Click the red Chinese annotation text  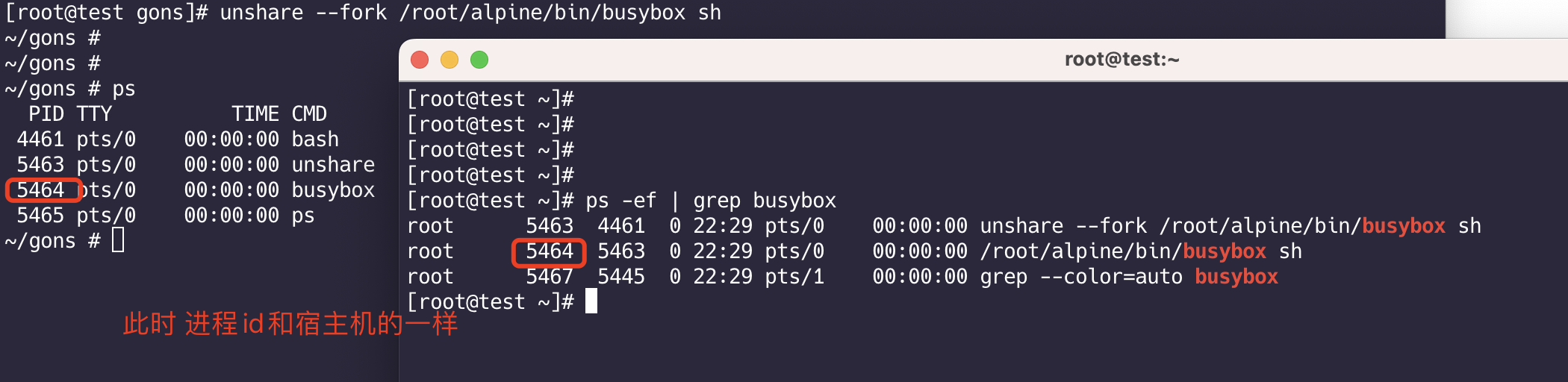290,325
